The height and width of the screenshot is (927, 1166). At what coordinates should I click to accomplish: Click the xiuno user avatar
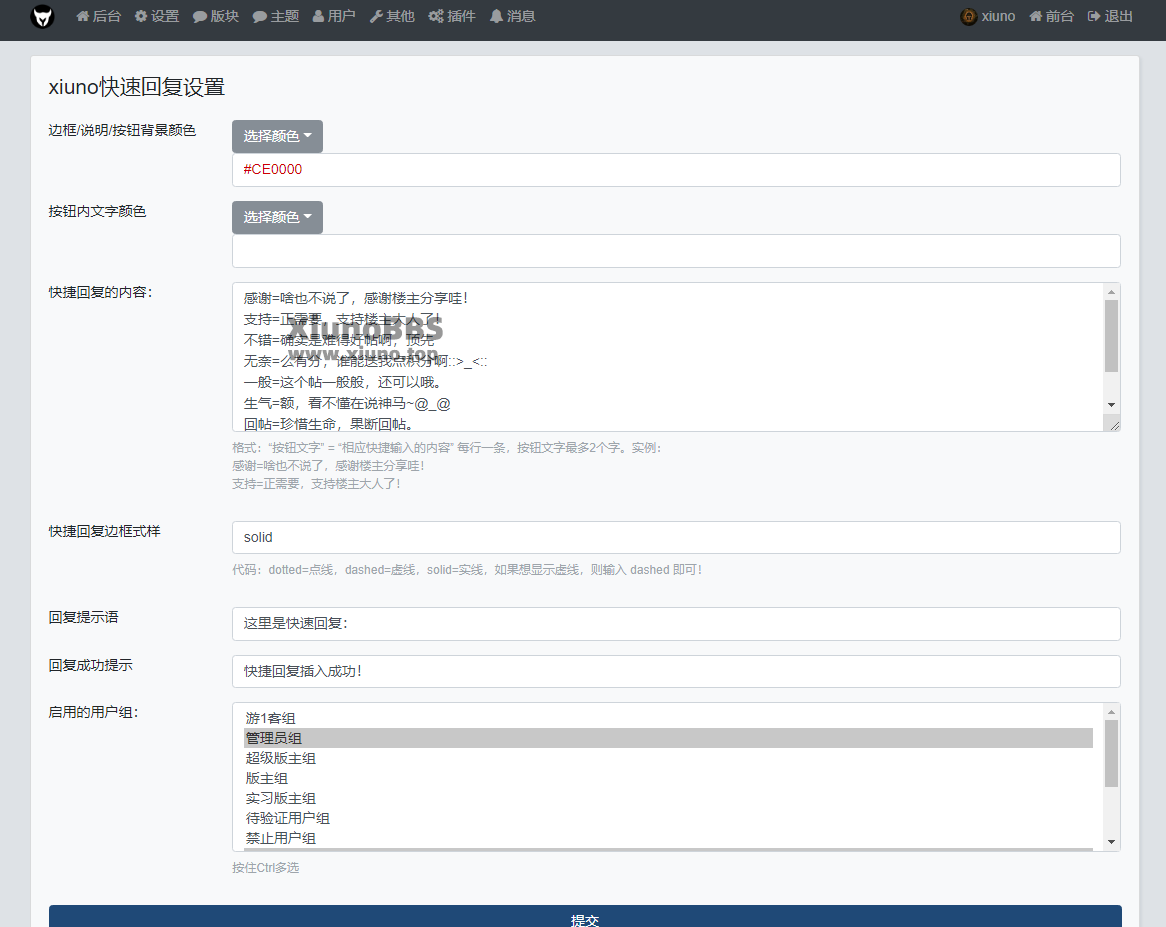(968, 16)
